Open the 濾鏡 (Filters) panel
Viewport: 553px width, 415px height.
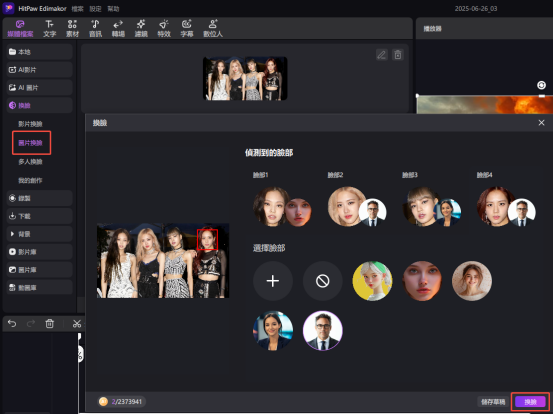coord(141,29)
